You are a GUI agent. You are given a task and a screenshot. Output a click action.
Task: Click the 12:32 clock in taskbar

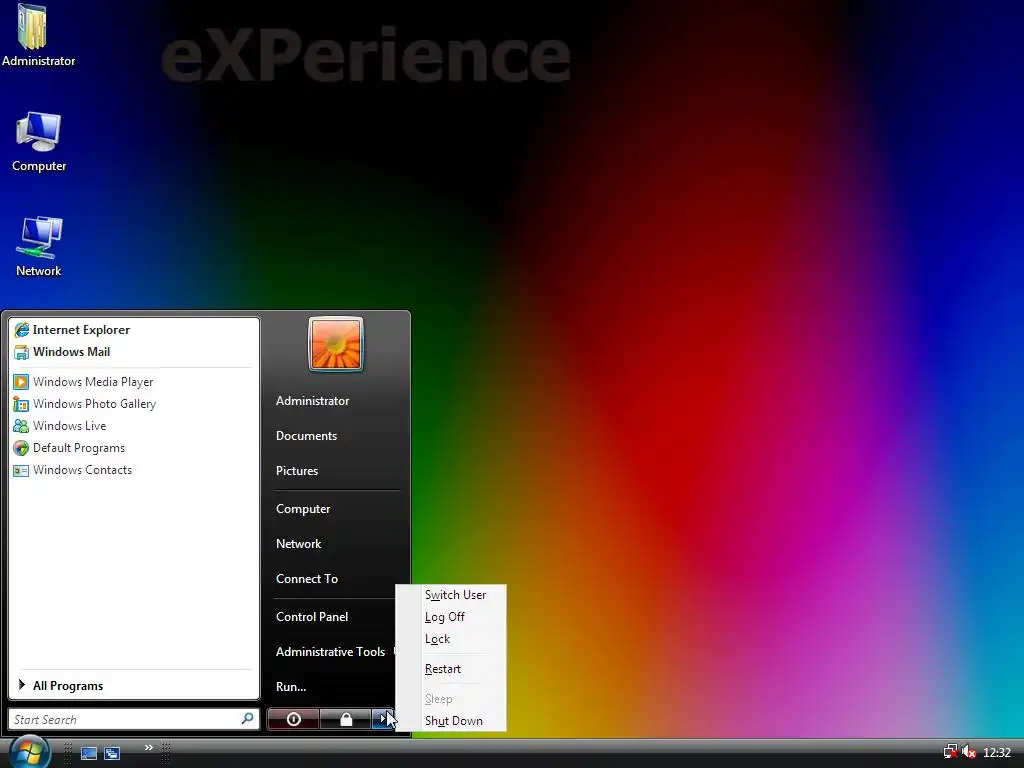[x=997, y=753]
